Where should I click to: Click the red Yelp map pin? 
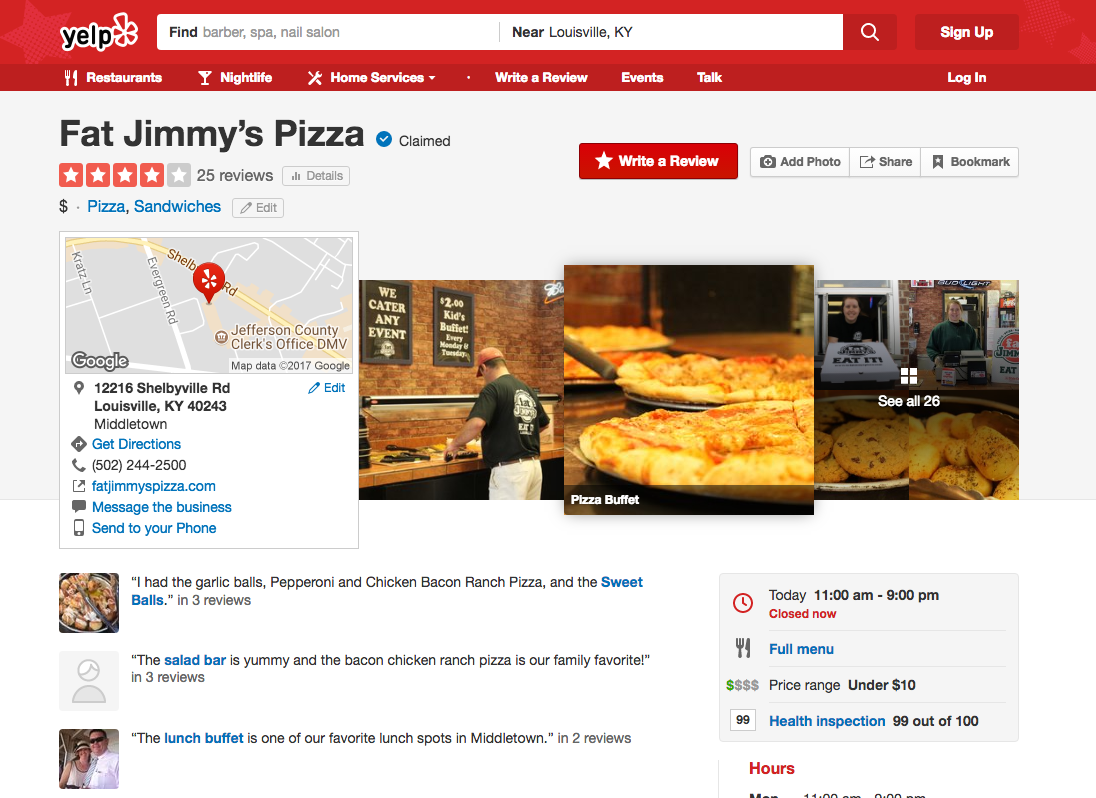pyautogui.click(x=208, y=282)
